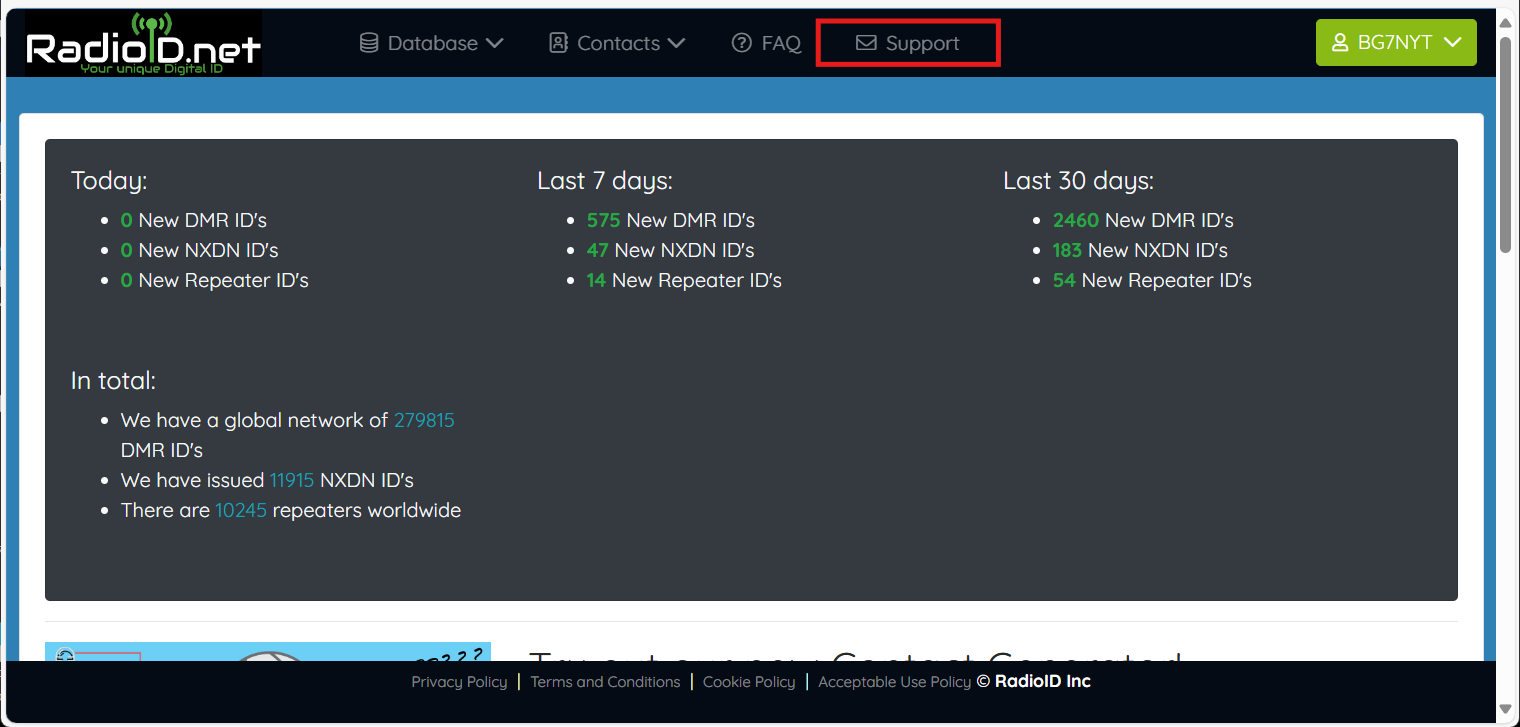1520x727 pixels.
Task: Expand the Contacts dropdown chevron
Action: 676,43
